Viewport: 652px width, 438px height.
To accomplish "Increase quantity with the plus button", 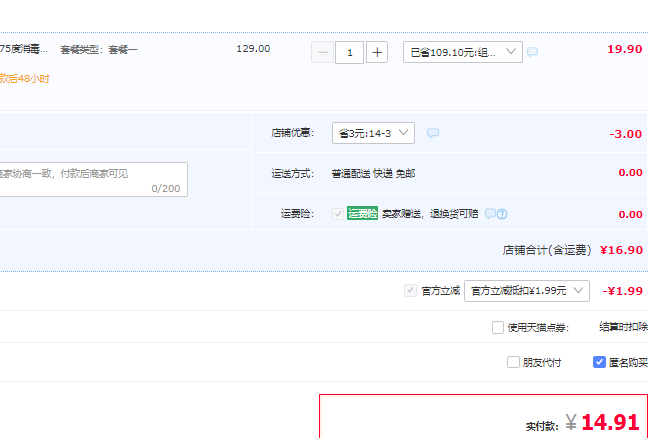I will click(377, 52).
